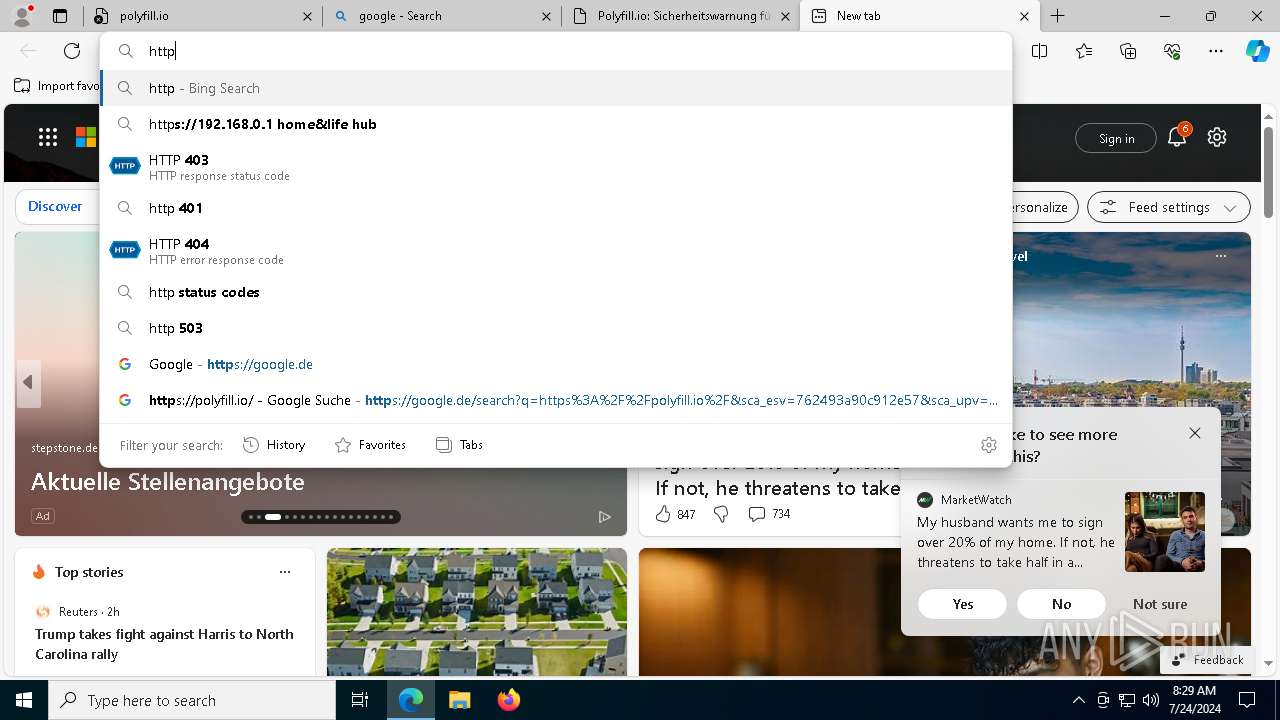
Task: Click the browser refresh icon
Action: click(x=72, y=51)
